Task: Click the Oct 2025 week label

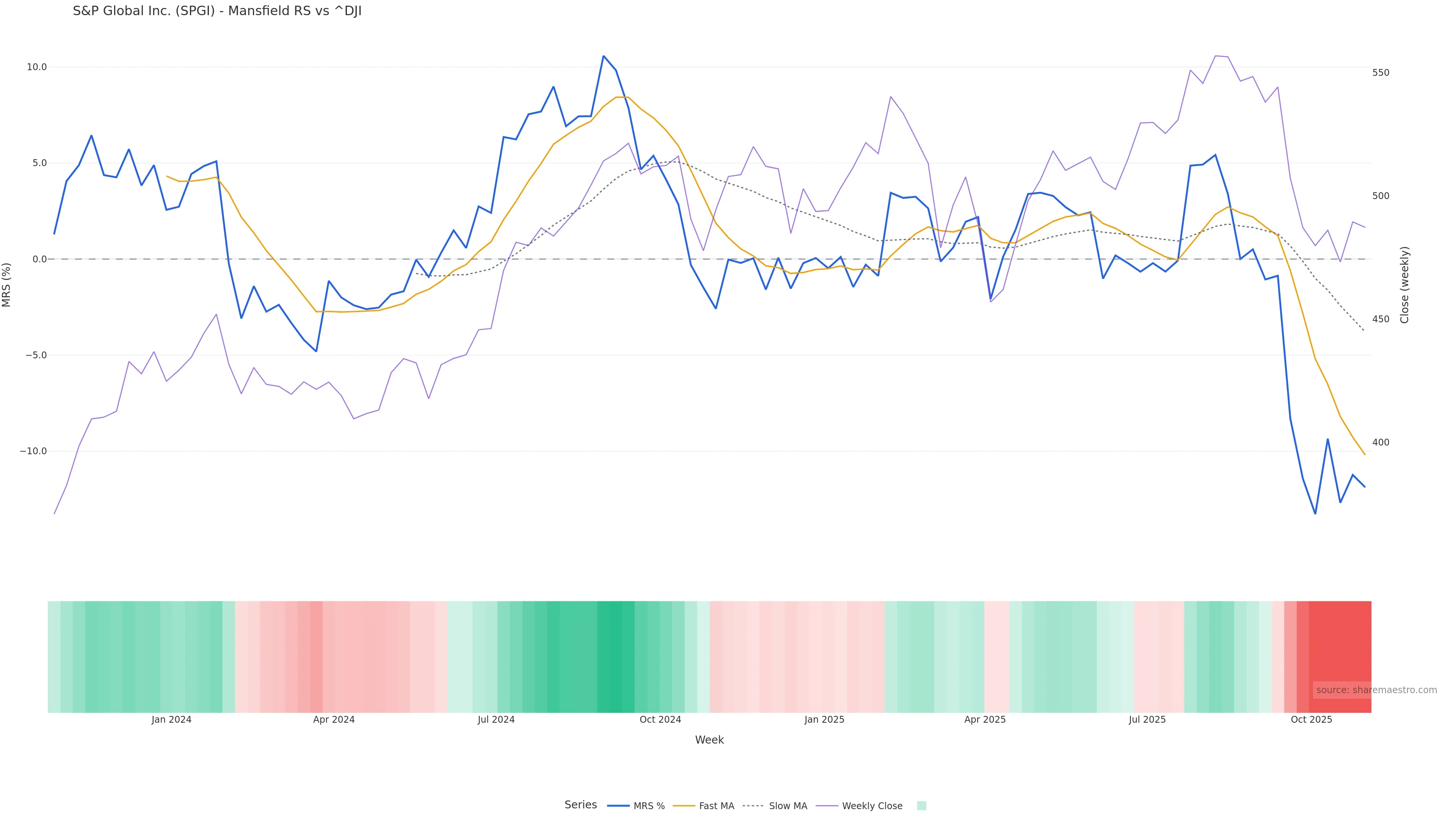Action: coord(1311,720)
